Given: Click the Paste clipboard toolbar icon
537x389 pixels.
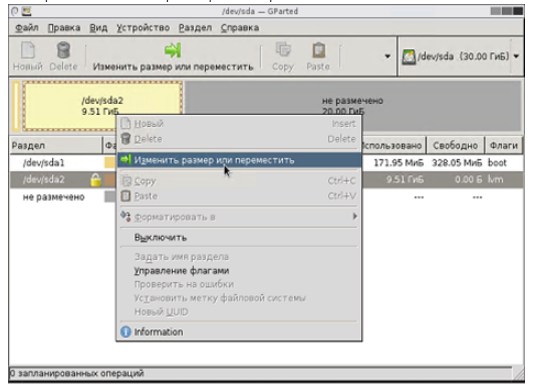Looking at the screenshot, I should (319, 50).
